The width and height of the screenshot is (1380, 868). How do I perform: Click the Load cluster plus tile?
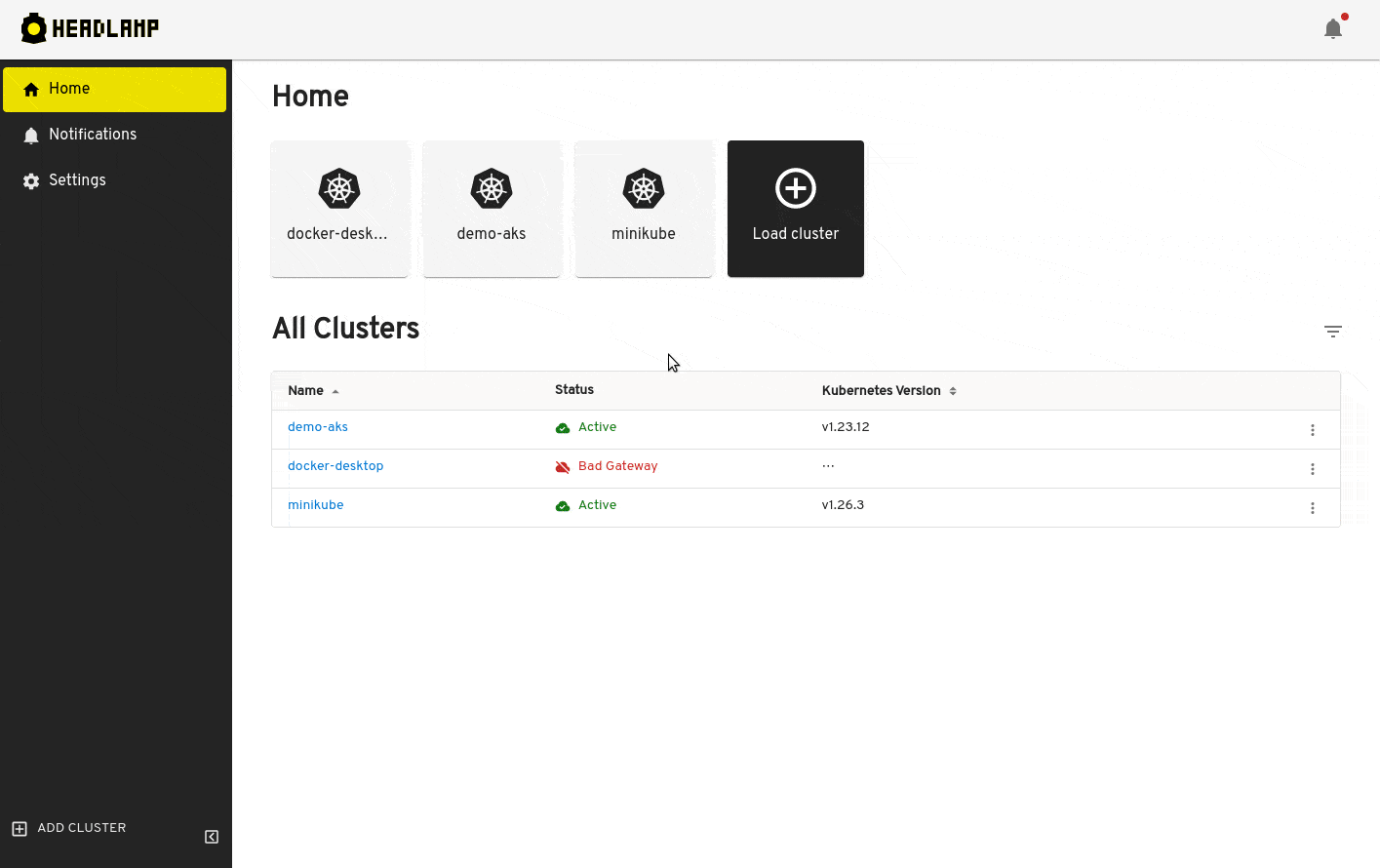point(796,209)
